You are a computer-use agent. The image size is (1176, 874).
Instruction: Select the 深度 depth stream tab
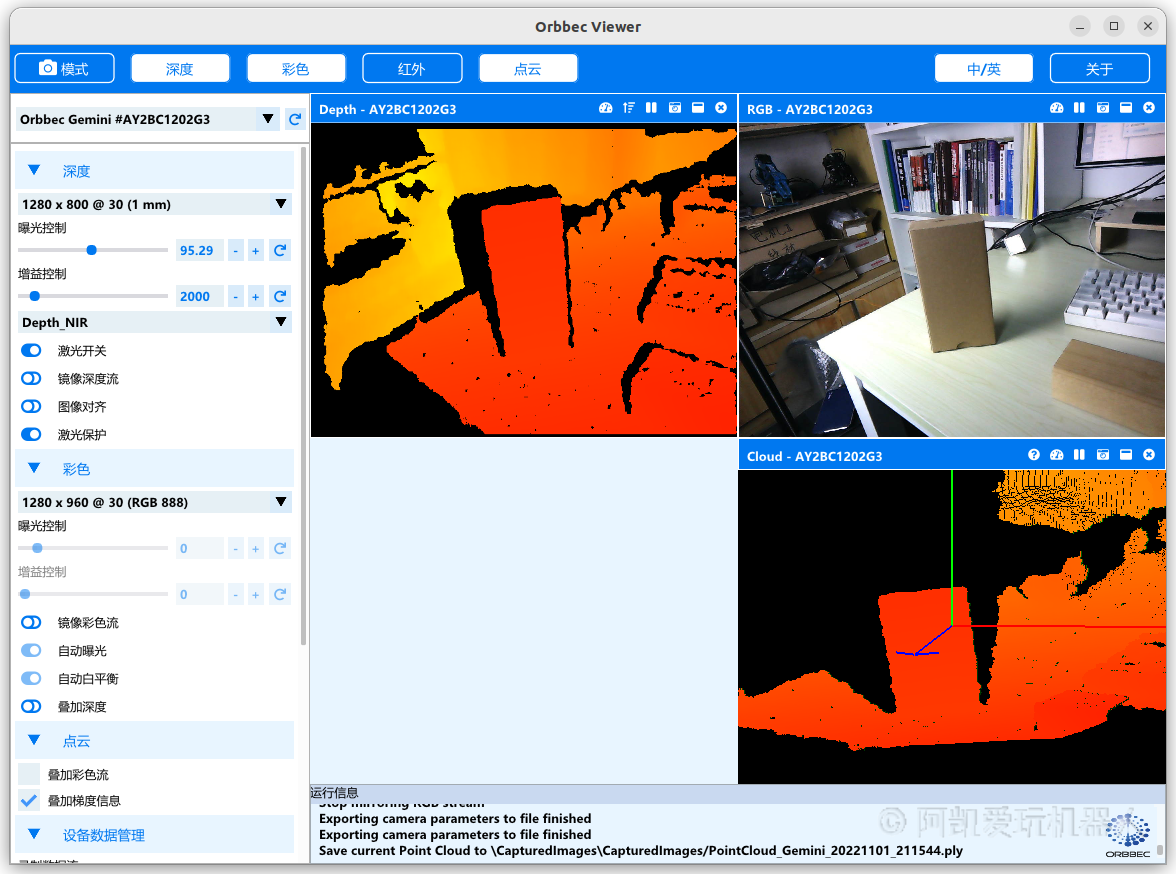point(180,68)
